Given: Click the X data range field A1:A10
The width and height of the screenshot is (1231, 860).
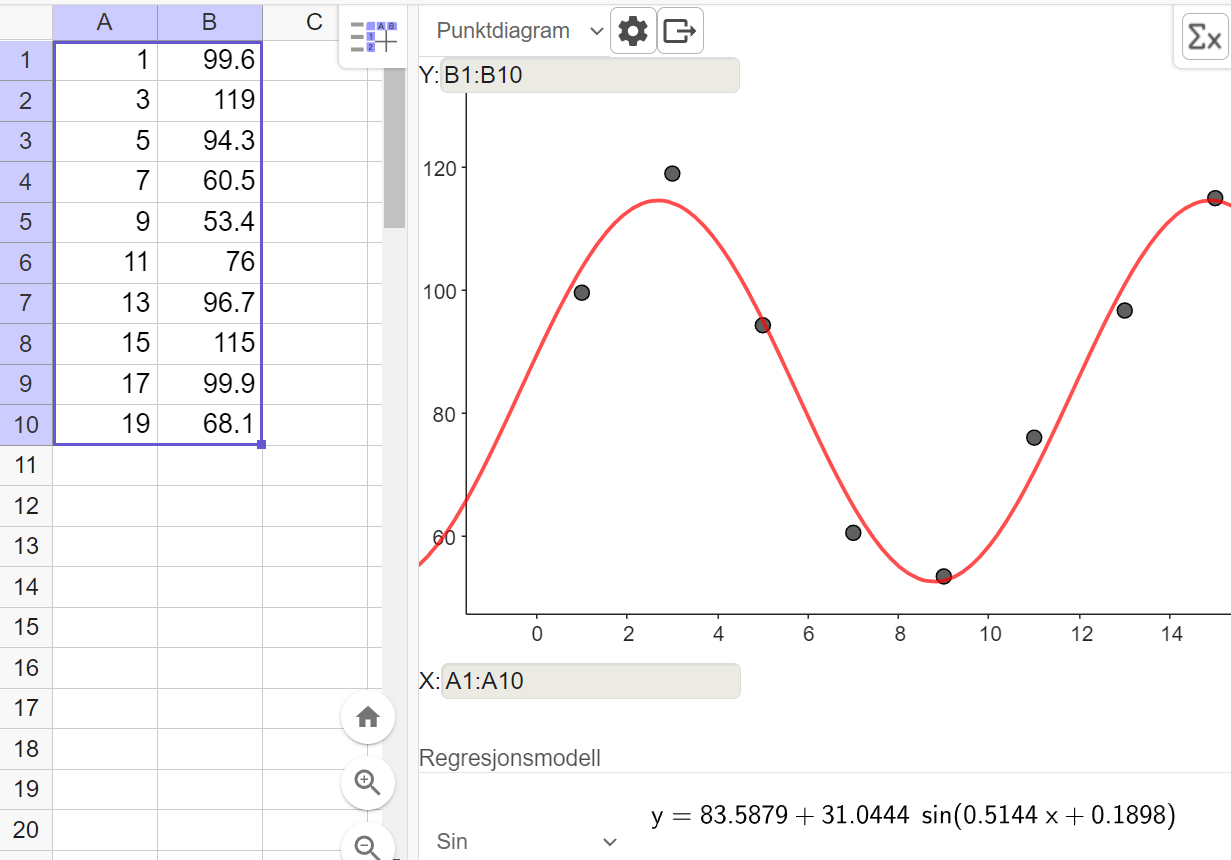Looking at the screenshot, I should coord(591,681).
